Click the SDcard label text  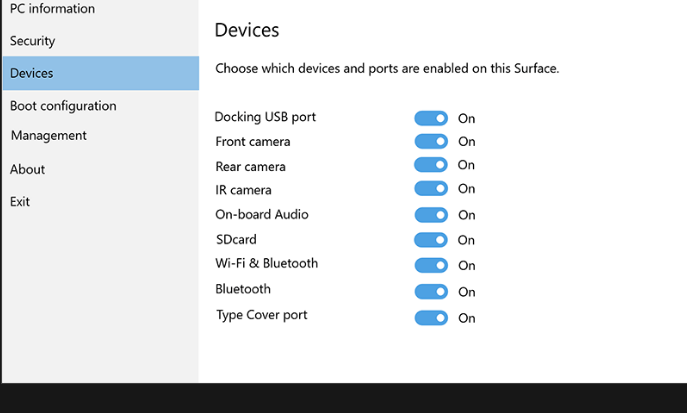pyautogui.click(x=236, y=239)
